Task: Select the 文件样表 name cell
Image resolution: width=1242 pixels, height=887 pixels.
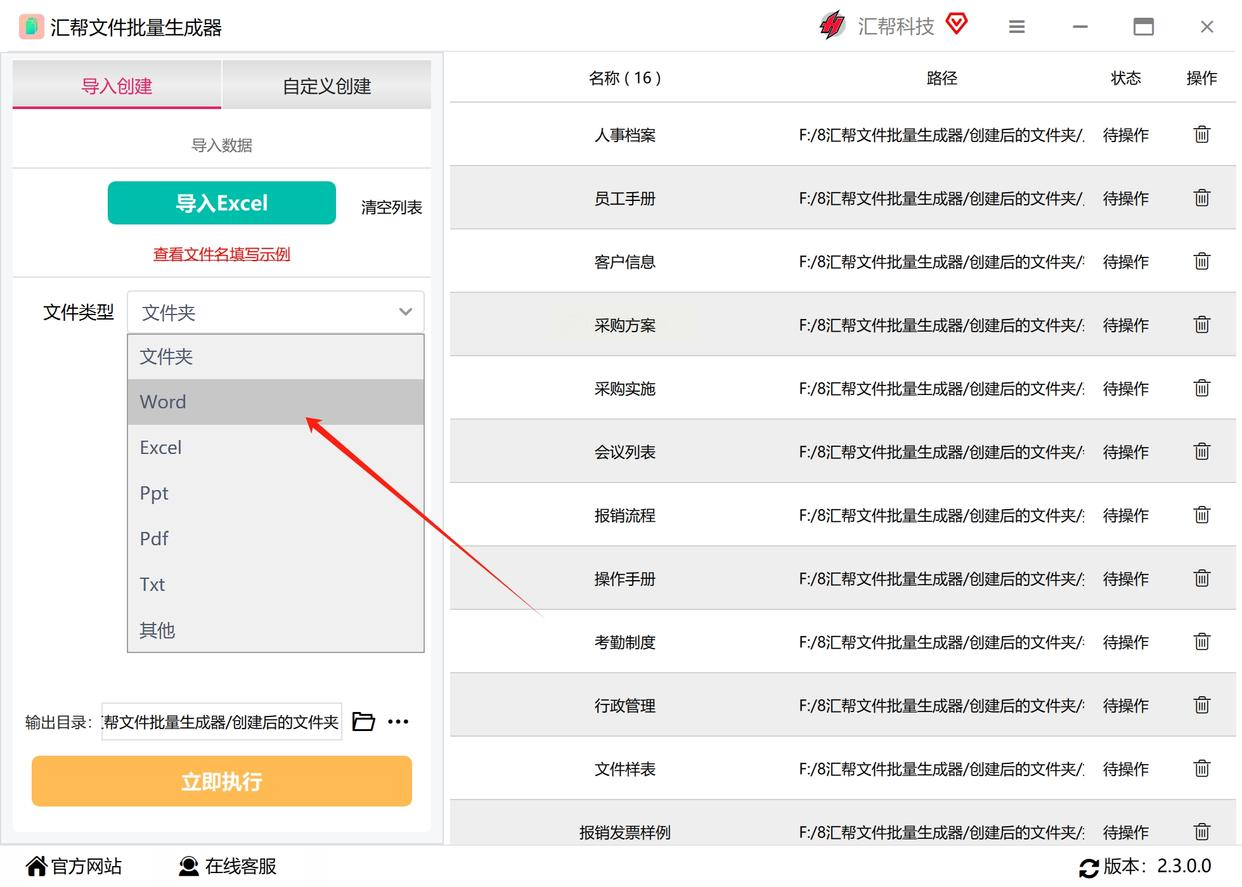Action: tap(625, 769)
